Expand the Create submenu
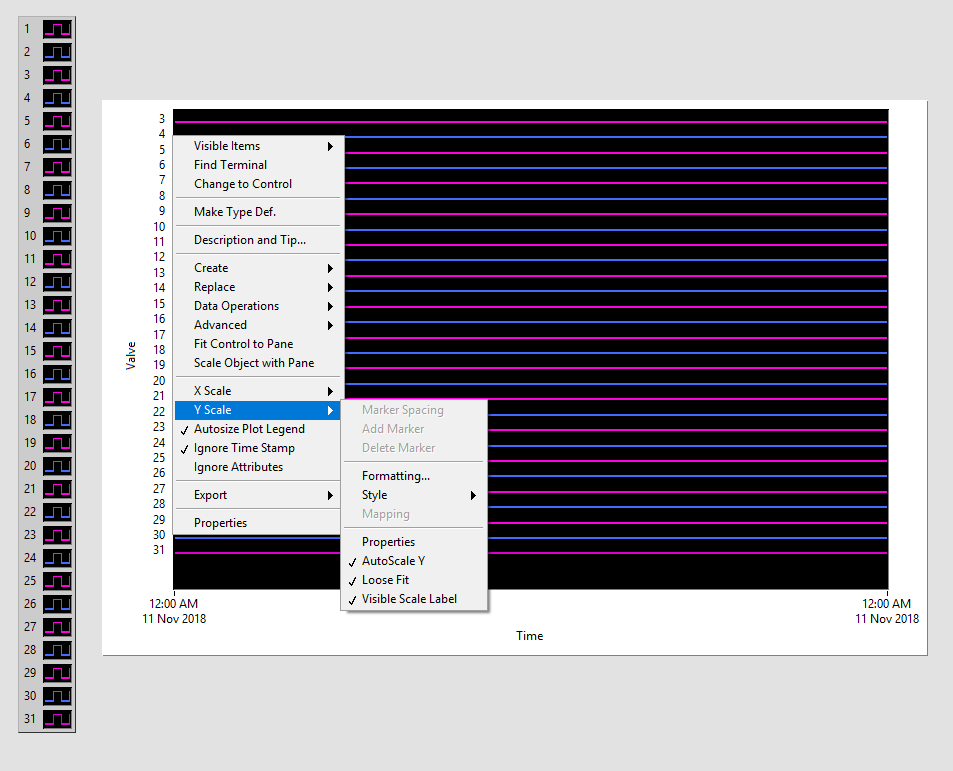This screenshot has width=953, height=771. click(x=257, y=268)
